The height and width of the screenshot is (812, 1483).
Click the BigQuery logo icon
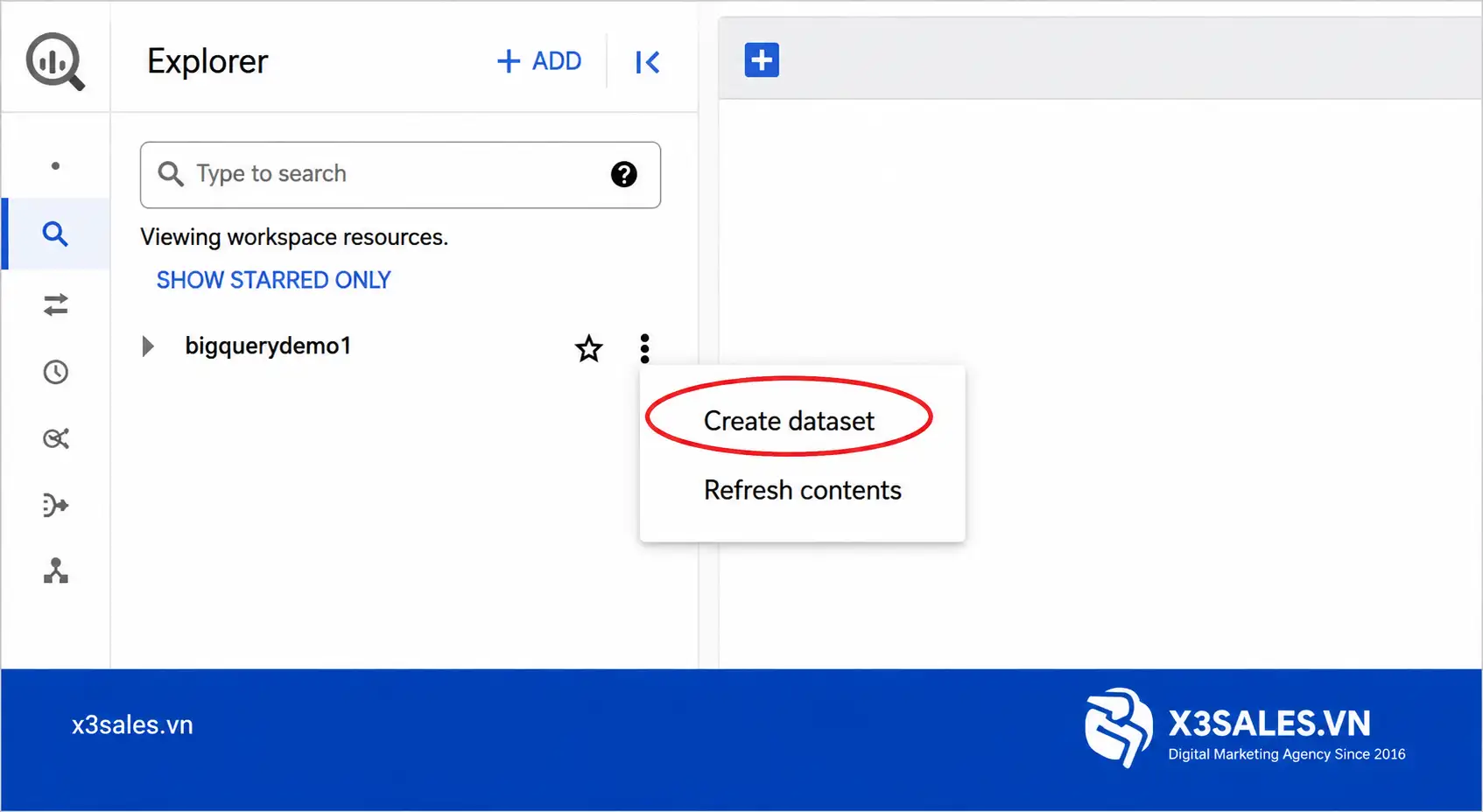click(x=55, y=60)
